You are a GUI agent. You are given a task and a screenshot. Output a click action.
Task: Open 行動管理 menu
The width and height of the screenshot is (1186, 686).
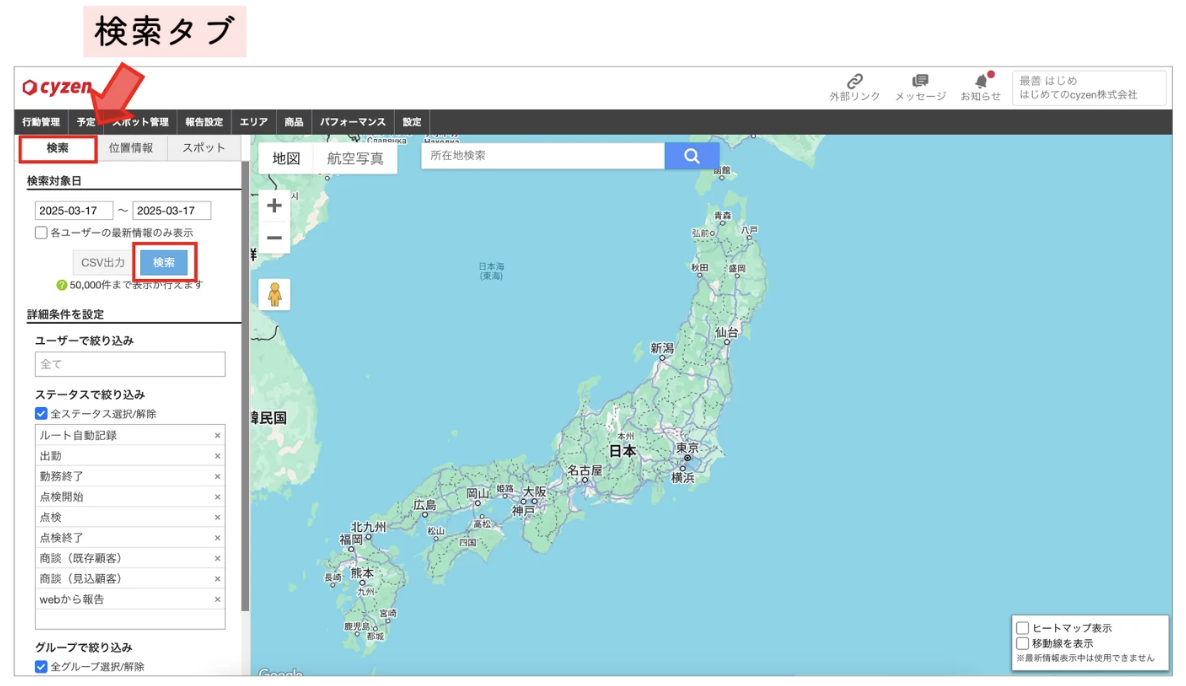pos(41,122)
